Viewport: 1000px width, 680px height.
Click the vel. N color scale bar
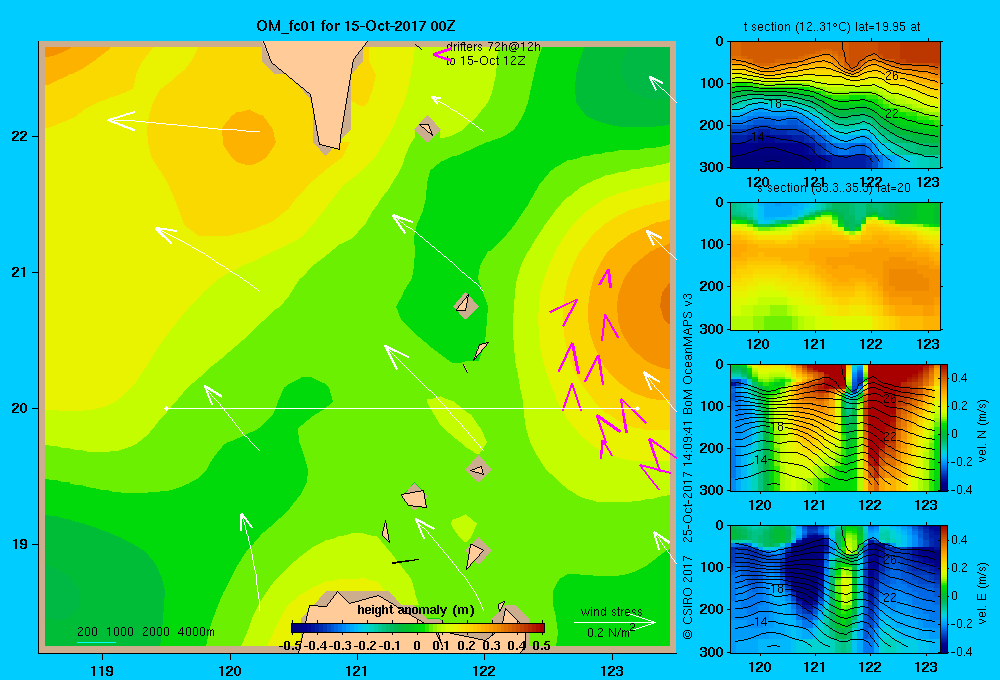tap(944, 427)
